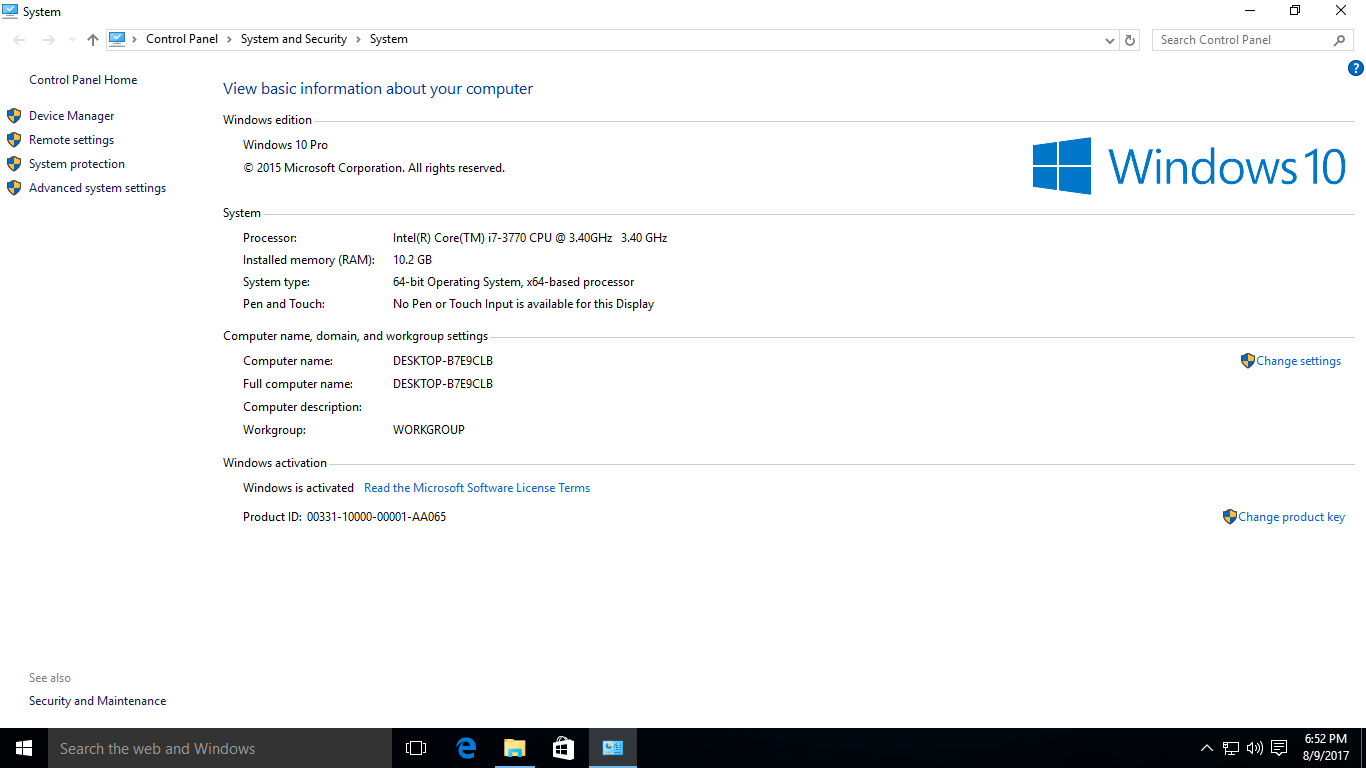Open the Store from the taskbar
This screenshot has width=1366, height=768.
point(563,748)
